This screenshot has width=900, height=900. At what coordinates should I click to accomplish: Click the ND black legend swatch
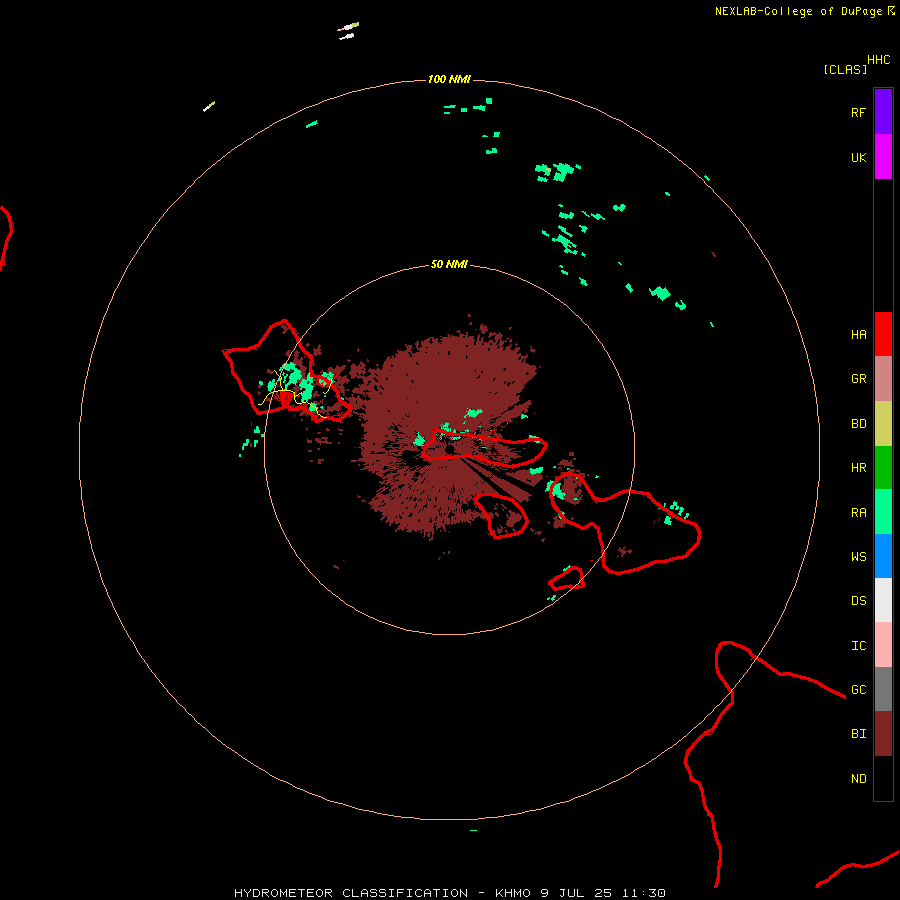[x=883, y=778]
